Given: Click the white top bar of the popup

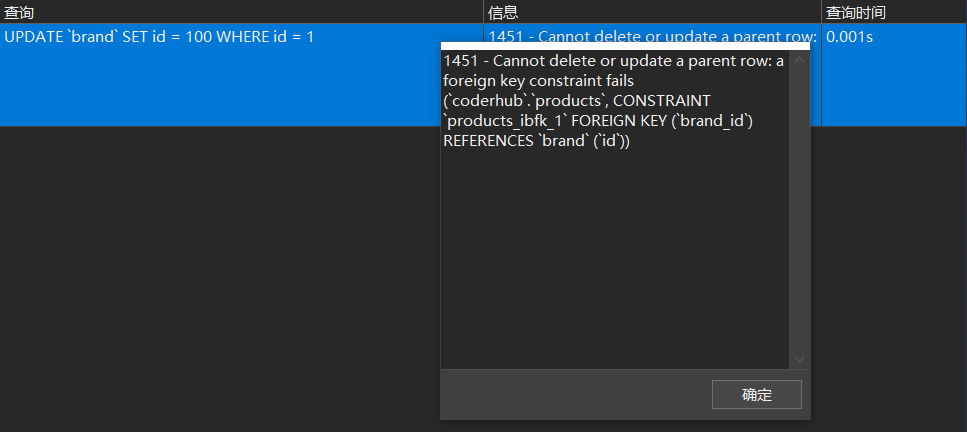Looking at the screenshot, I should (x=625, y=46).
